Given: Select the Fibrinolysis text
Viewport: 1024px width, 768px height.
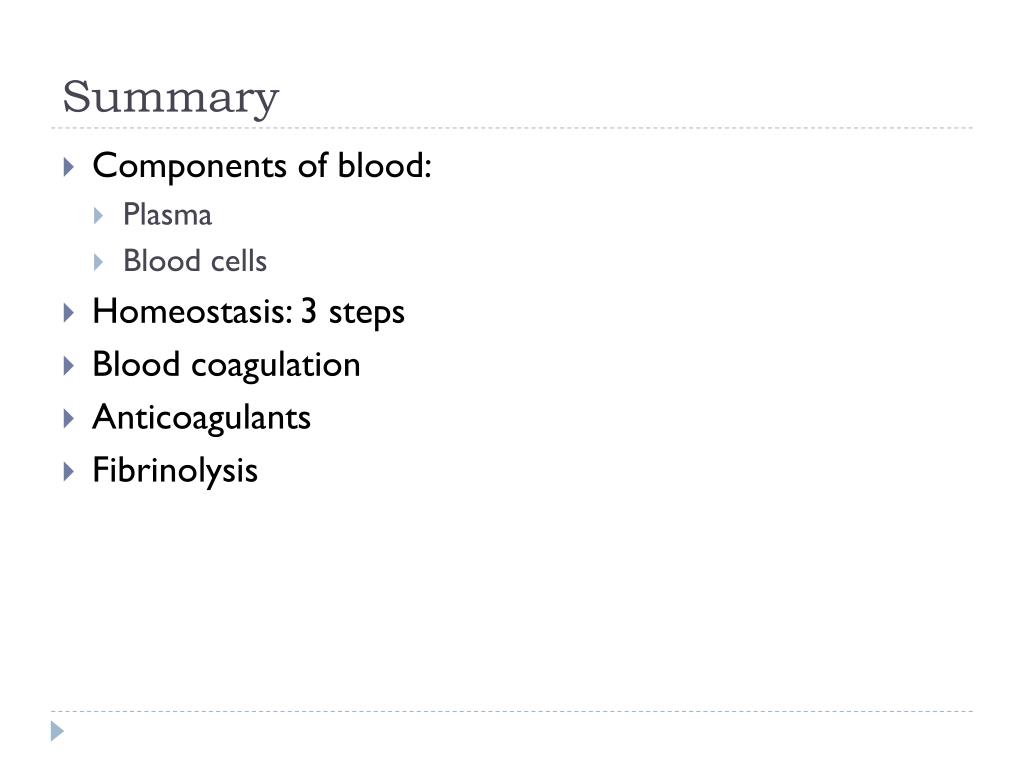Looking at the screenshot, I should tap(175, 471).
